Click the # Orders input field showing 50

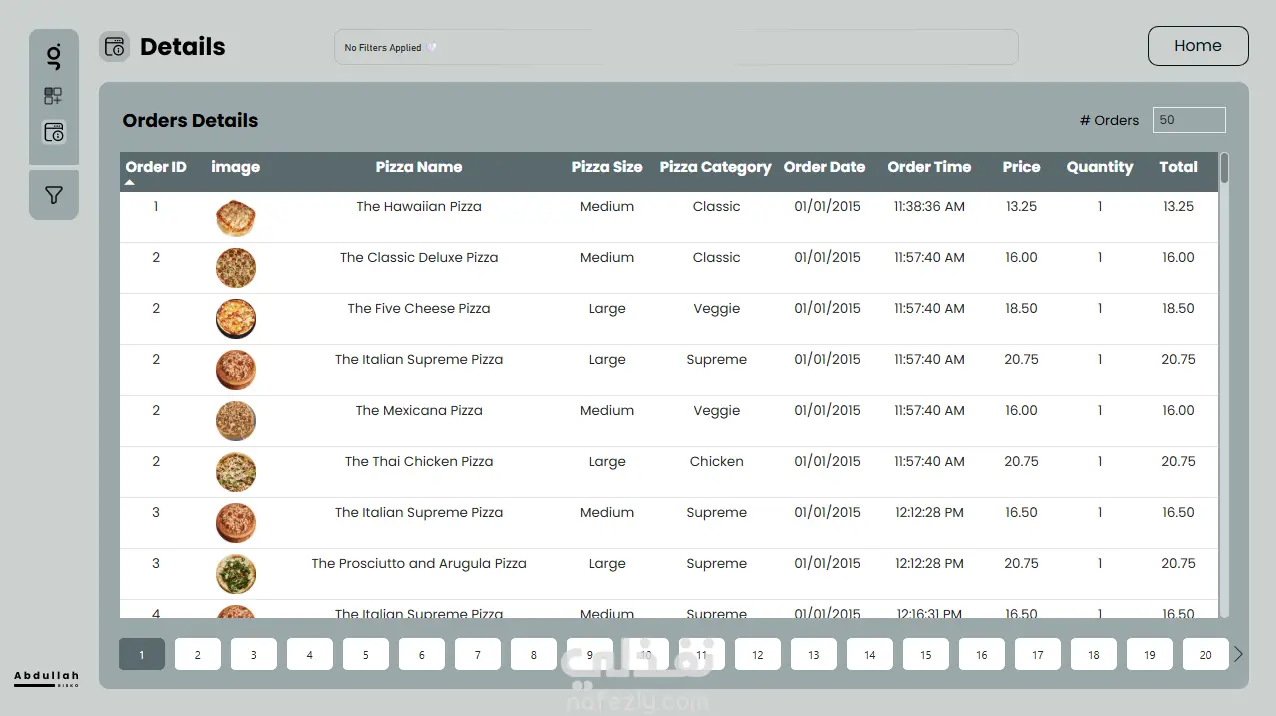1189,120
